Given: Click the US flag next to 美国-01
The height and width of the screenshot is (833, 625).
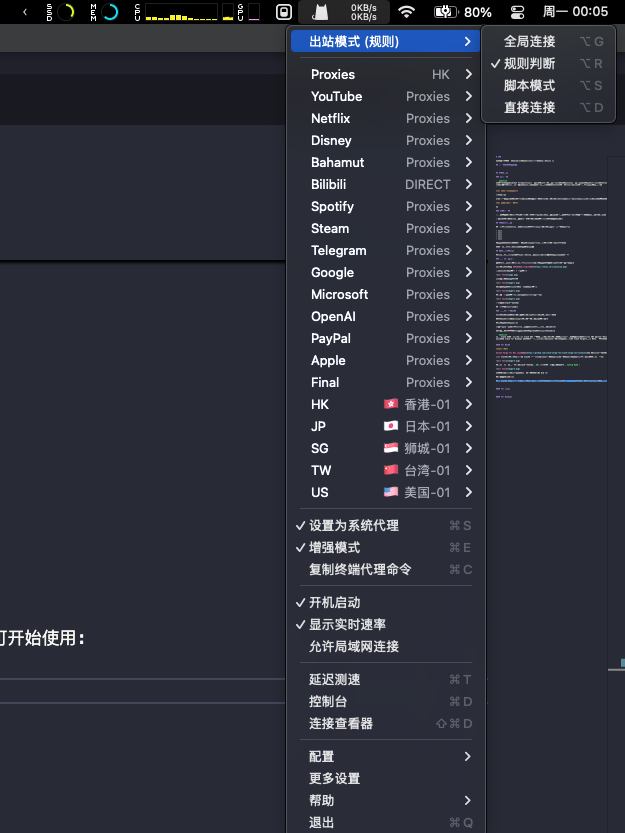Looking at the screenshot, I should coord(391,492).
